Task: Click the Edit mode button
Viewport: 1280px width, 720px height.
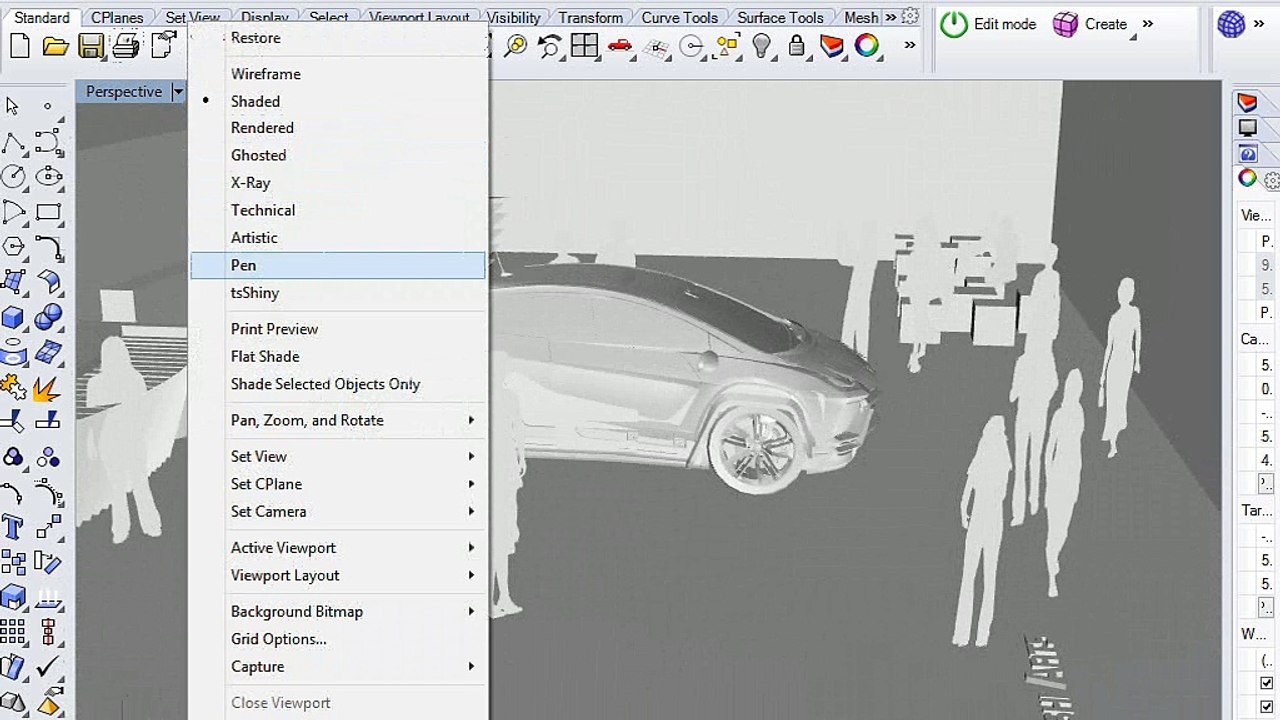Action: click(988, 24)
